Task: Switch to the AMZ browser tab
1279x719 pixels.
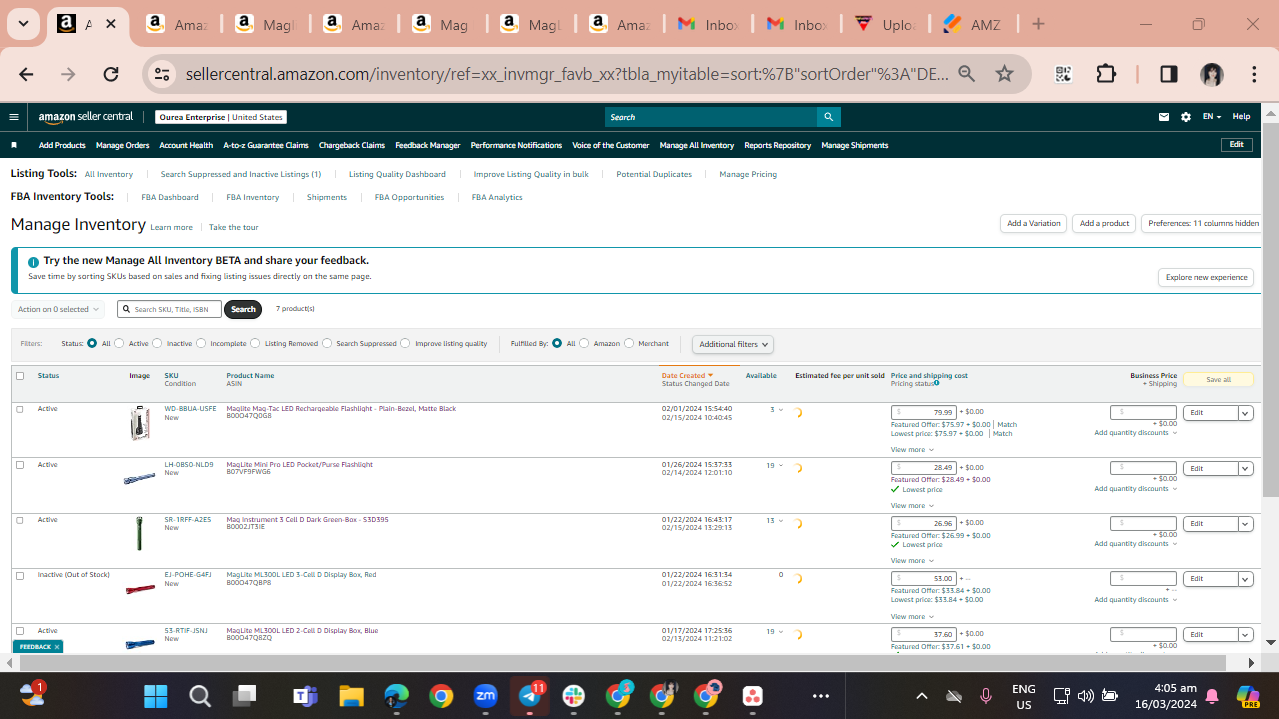Action: (x=972, y=25)
